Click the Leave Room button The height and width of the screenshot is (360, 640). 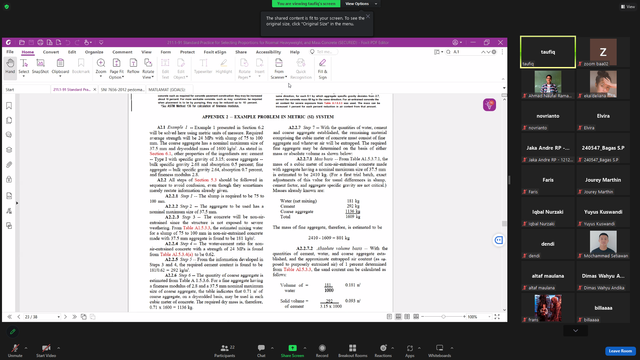pyautogui.click(x=620, y=351)
